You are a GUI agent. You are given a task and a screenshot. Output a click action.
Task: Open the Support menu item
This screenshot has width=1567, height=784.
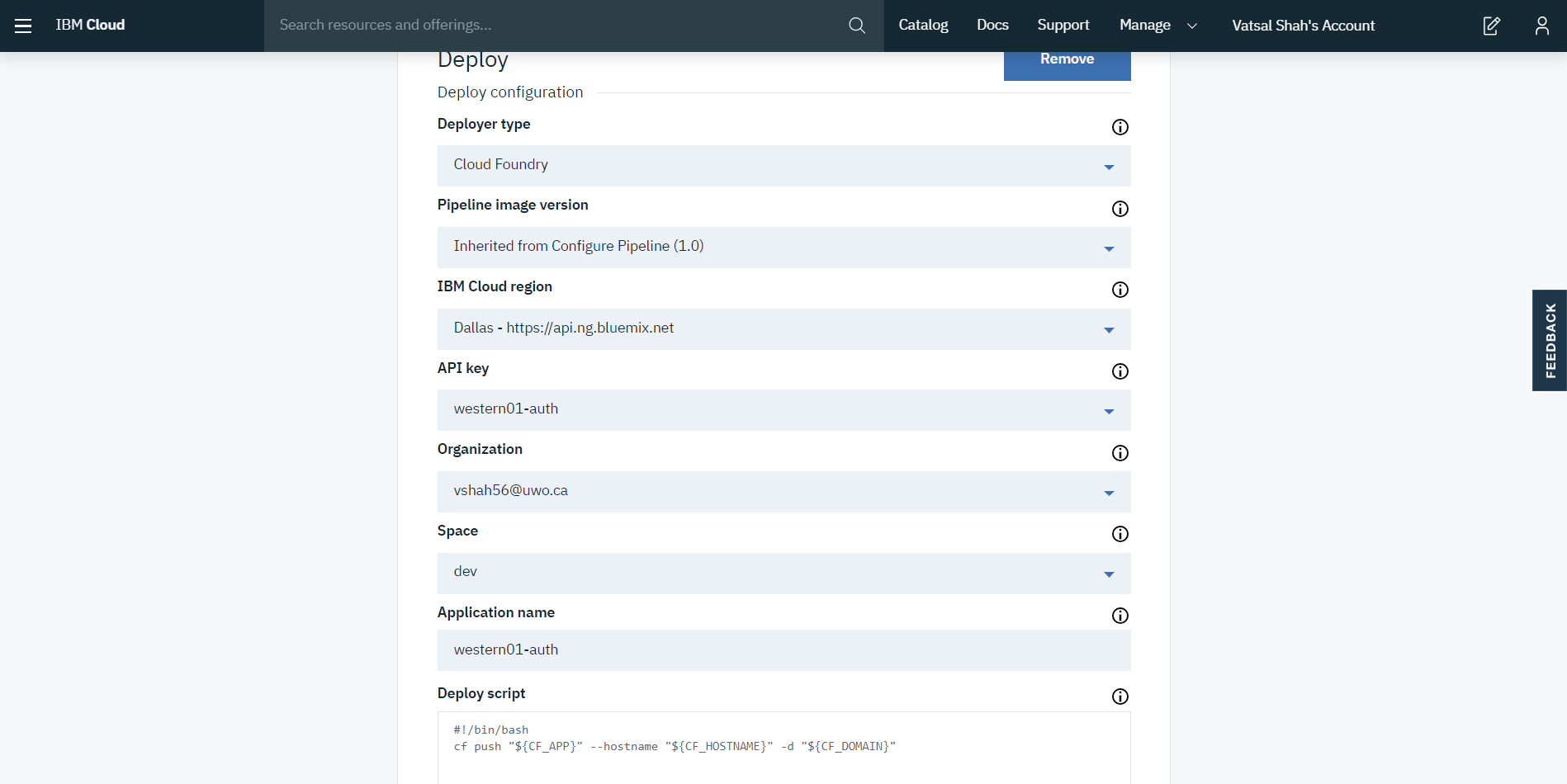pyautogui.click(x=1063, y=26)
